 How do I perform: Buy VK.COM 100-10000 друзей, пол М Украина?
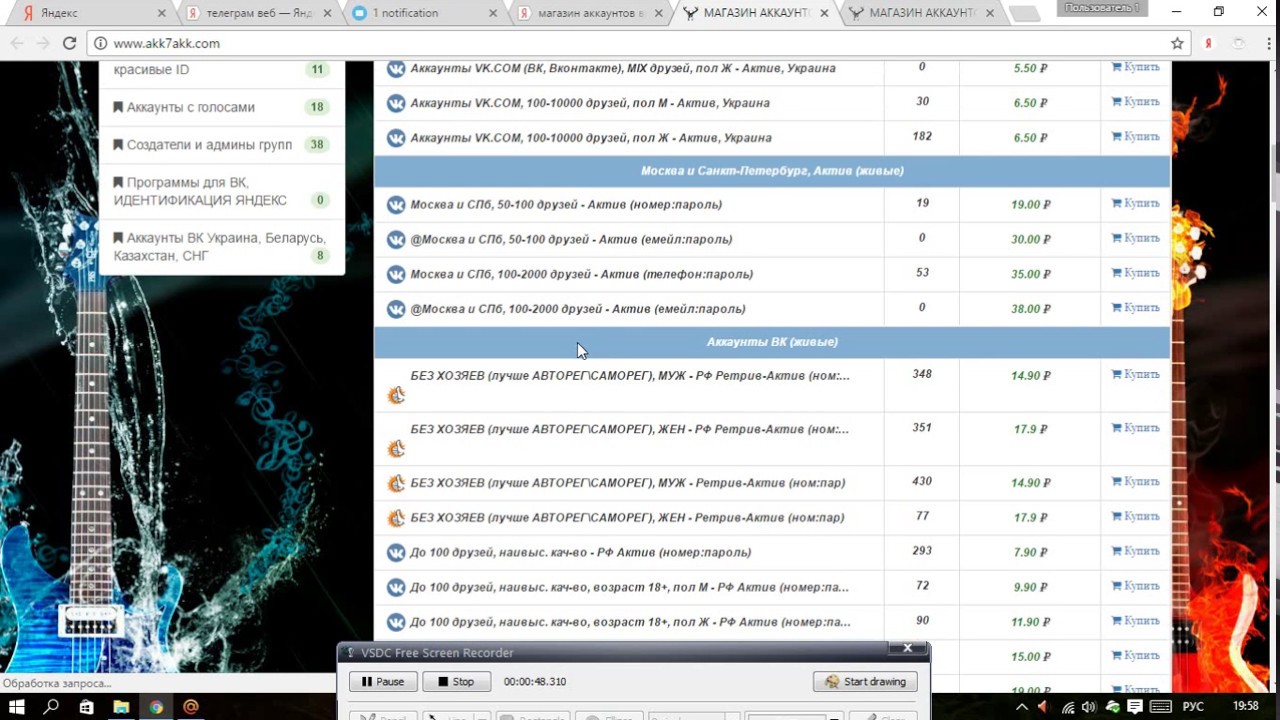(1135, 102)
